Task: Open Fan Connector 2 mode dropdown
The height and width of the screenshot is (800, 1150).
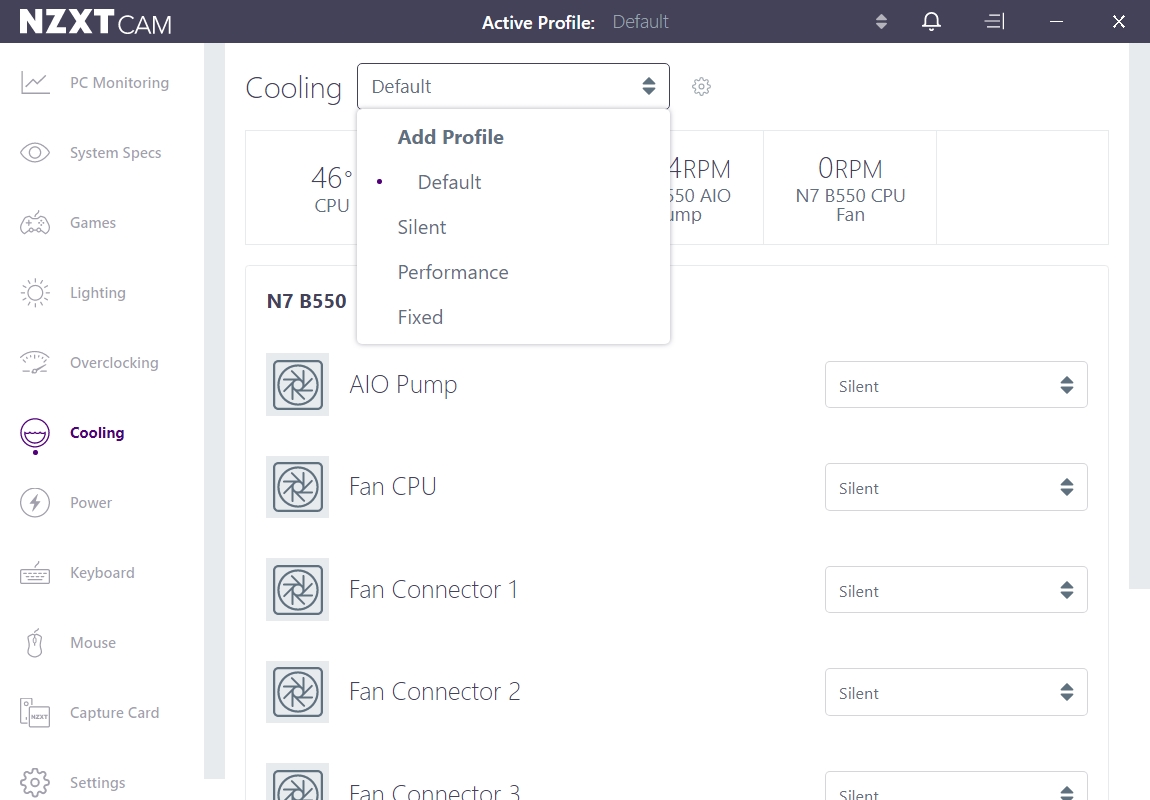Action: tap(956, 692)
